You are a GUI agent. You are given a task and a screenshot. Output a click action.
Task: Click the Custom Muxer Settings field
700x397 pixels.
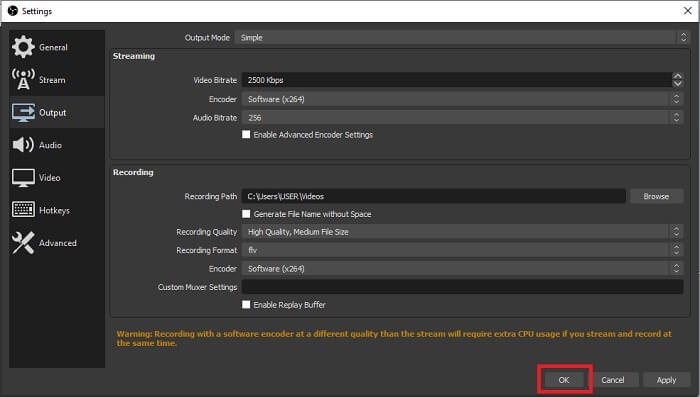coord(462,287)
